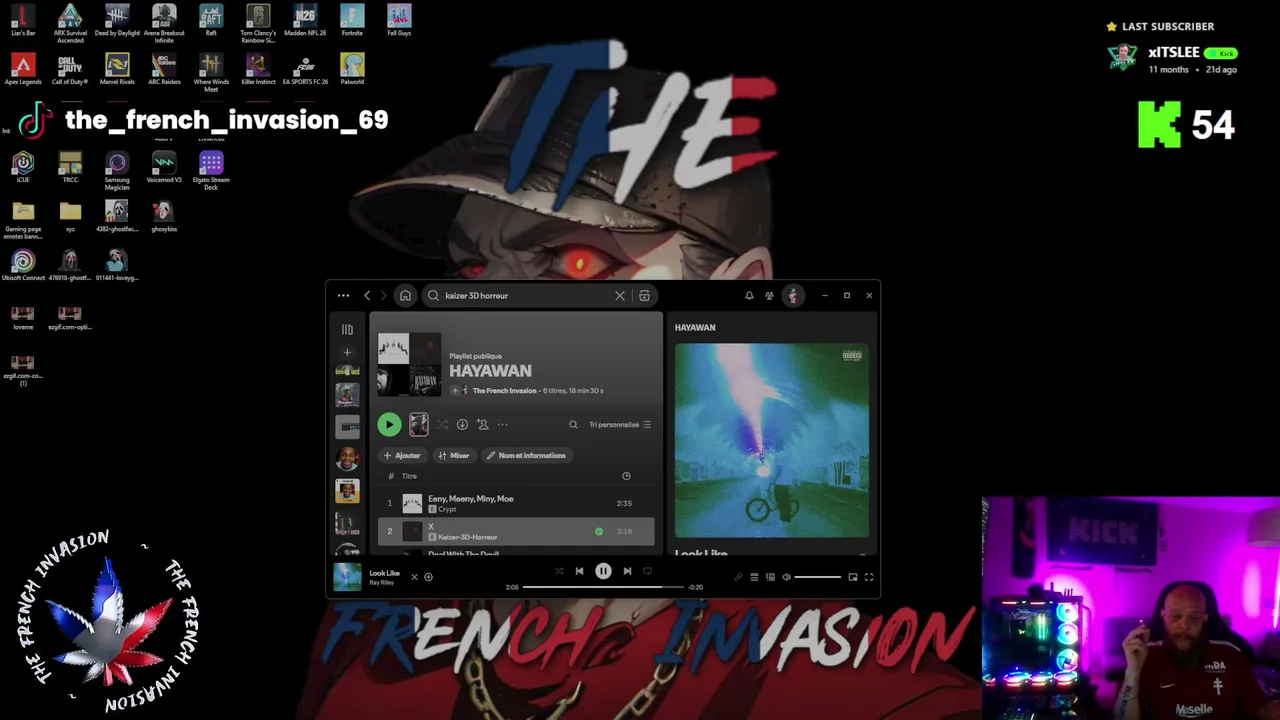This screenshot has height=720, width=1280.
Task: Skip to the next track
Action: click(627, 571)
